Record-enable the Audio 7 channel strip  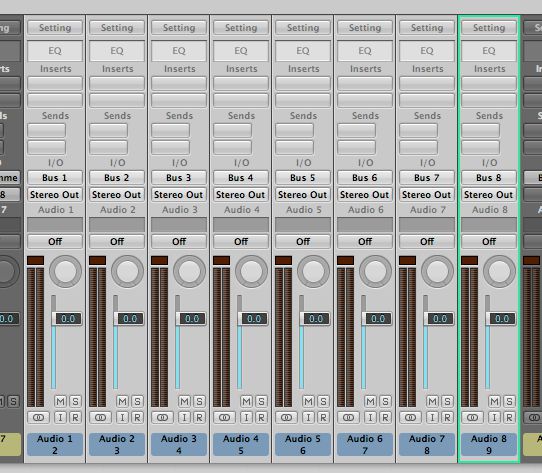pos(447,418)
